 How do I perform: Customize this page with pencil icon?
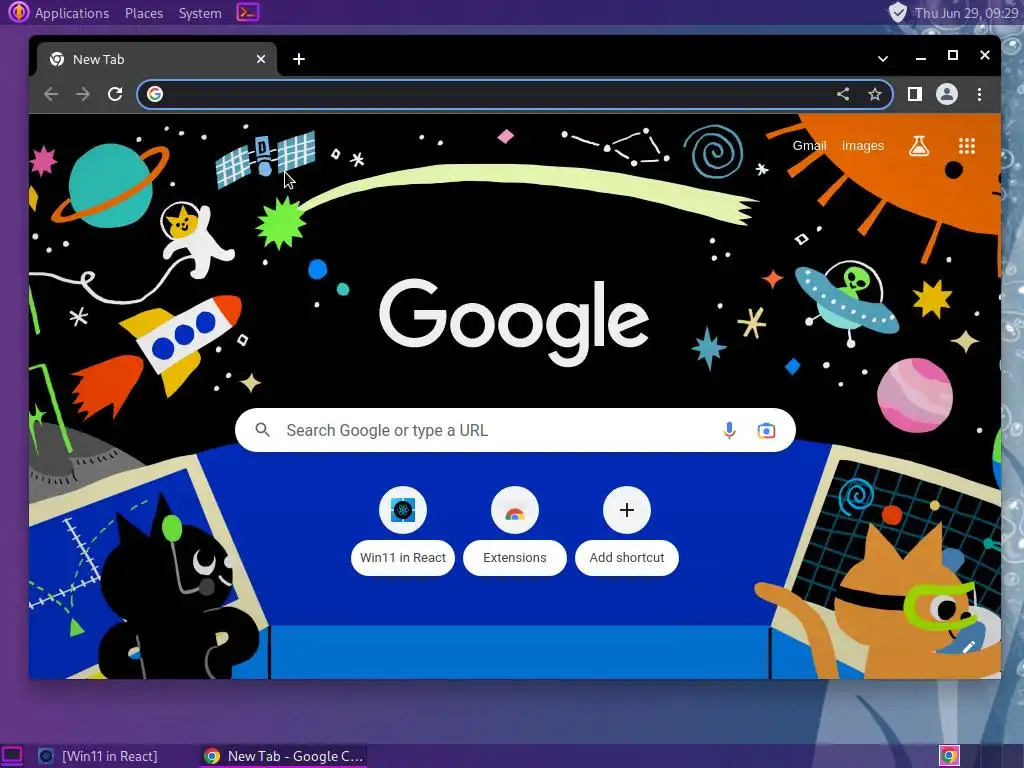(x=968, y=647)
